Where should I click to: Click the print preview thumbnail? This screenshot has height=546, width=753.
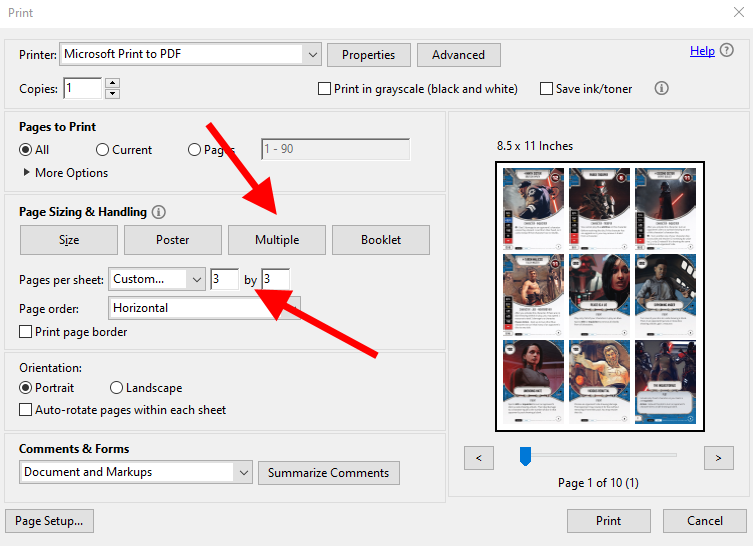pyautogui.click(x=600, y=296)
